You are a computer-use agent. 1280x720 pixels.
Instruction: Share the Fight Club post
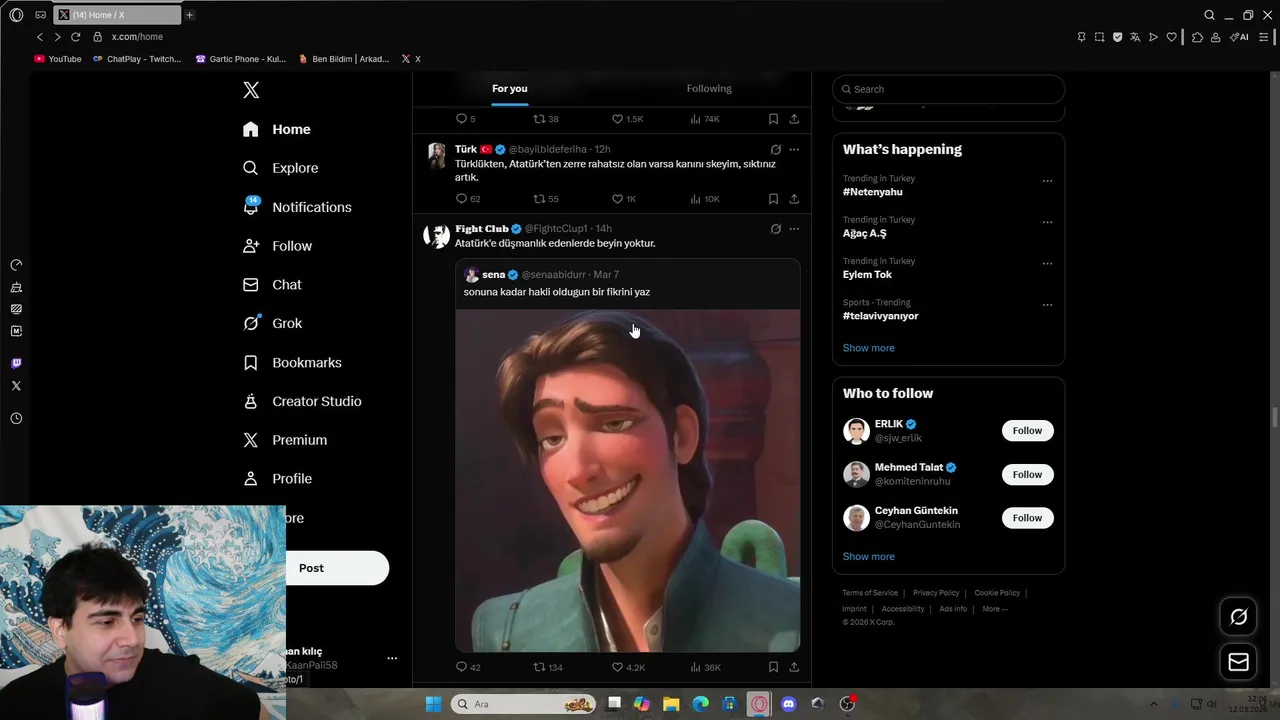tap(794, 667)
